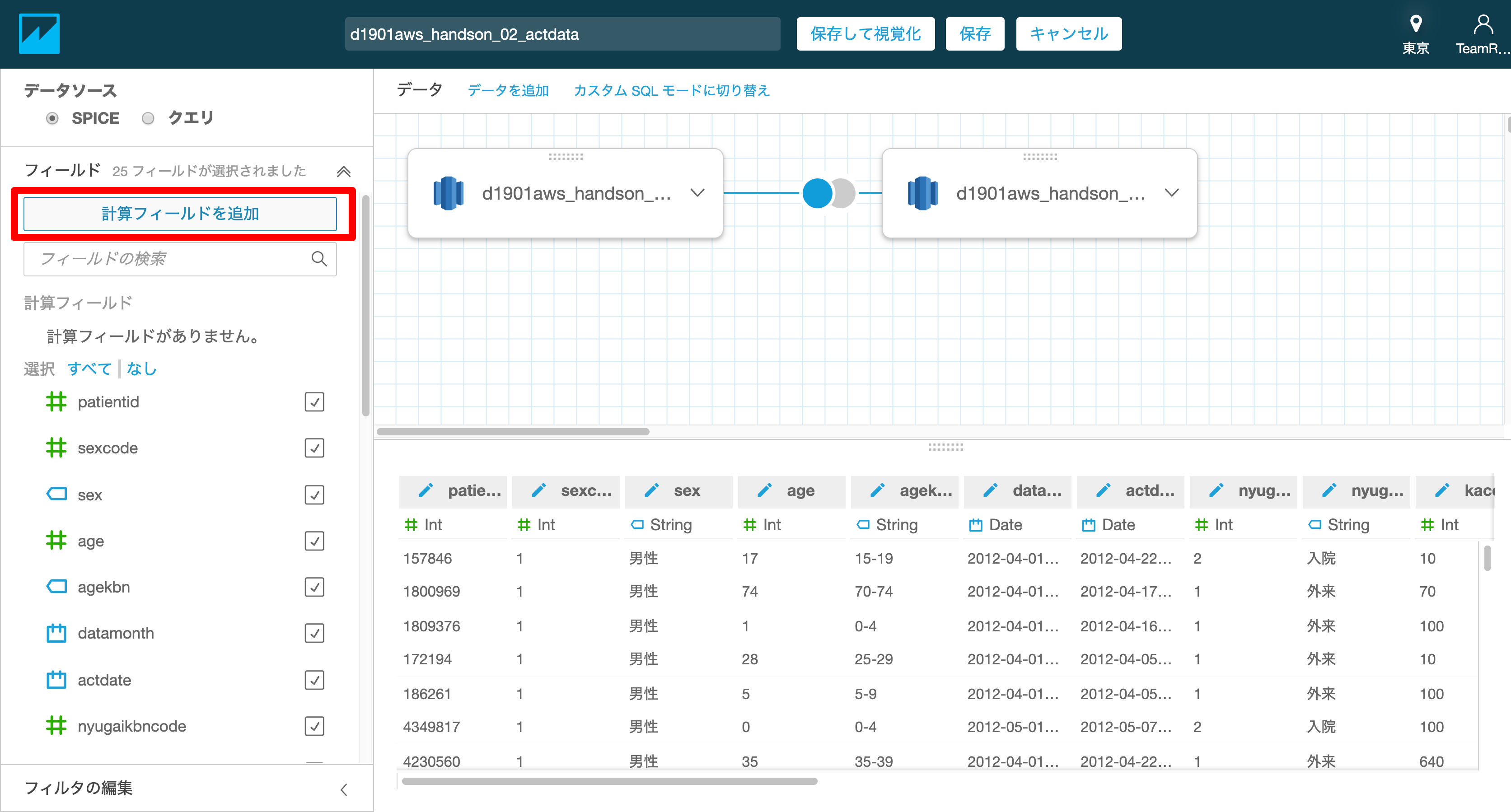Select the SPICE radio button

[52, 118]
